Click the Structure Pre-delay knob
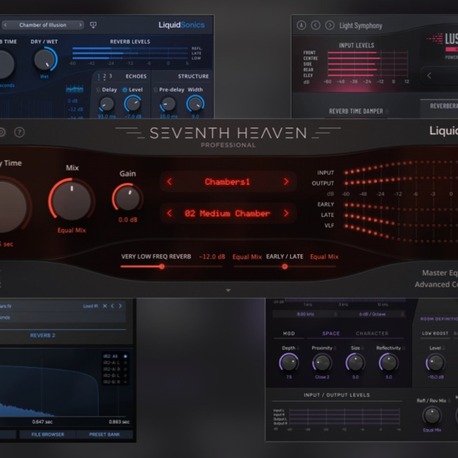Screen dimensions: 458x458 tap(168, 104)
